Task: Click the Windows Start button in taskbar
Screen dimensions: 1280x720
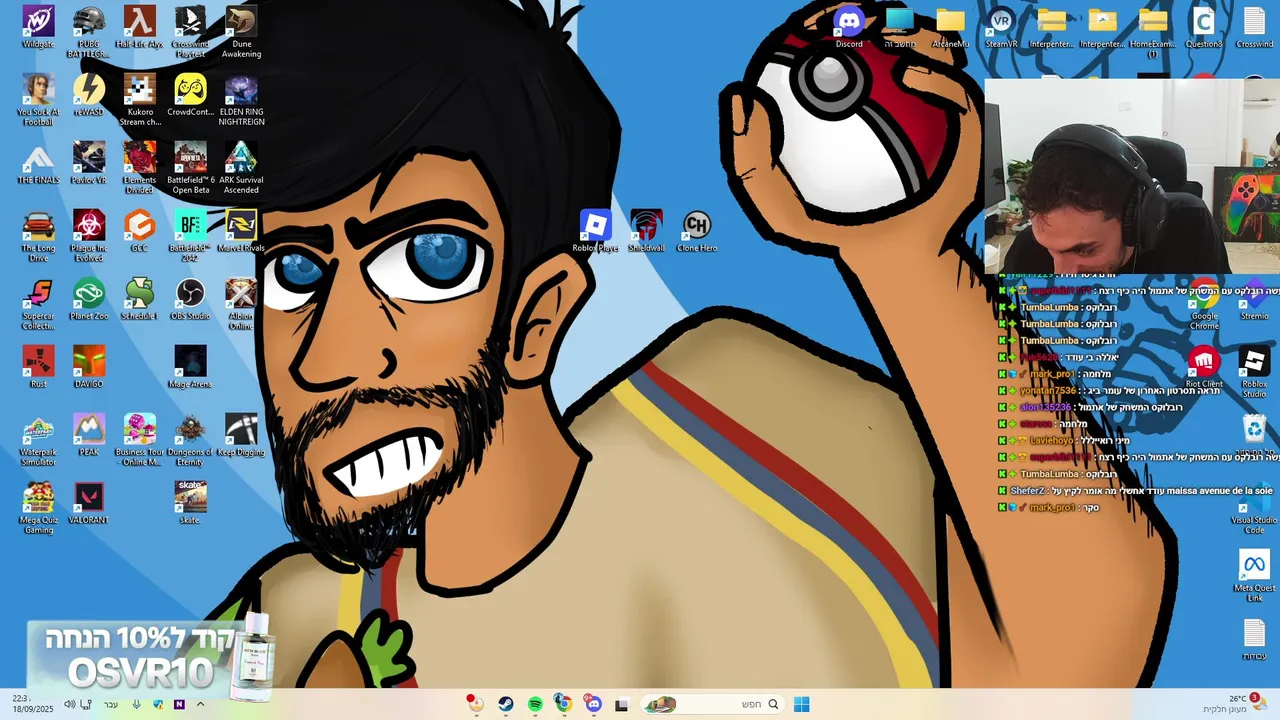Action: 801,704
